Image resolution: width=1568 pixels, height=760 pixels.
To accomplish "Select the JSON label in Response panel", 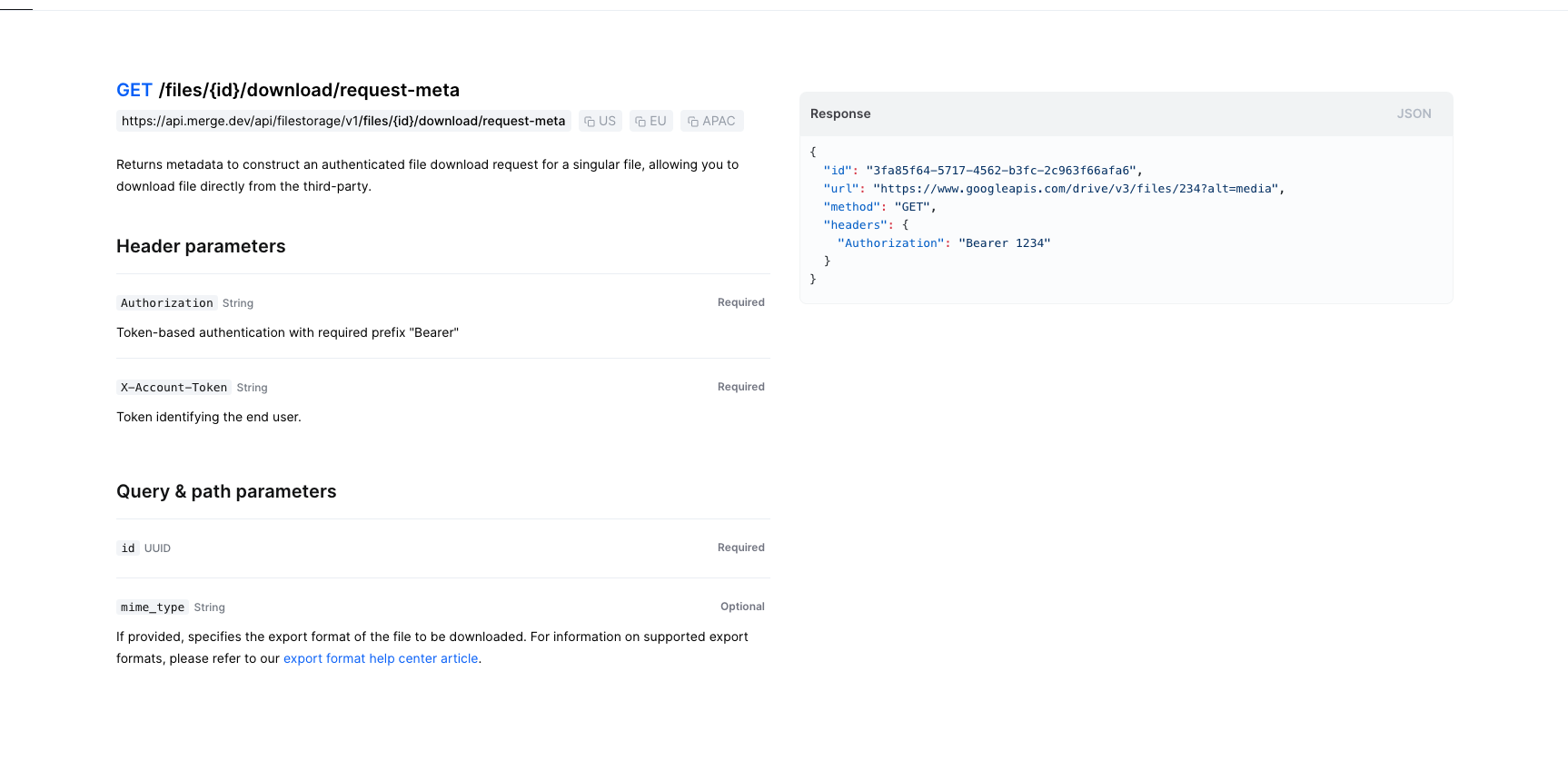I will (x=1414, y=114).
